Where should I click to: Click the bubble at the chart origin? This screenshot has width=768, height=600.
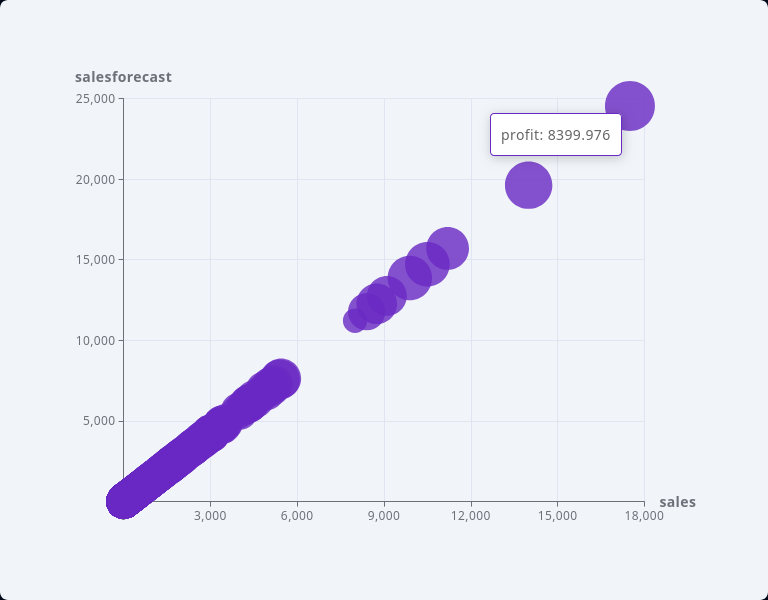122,501
